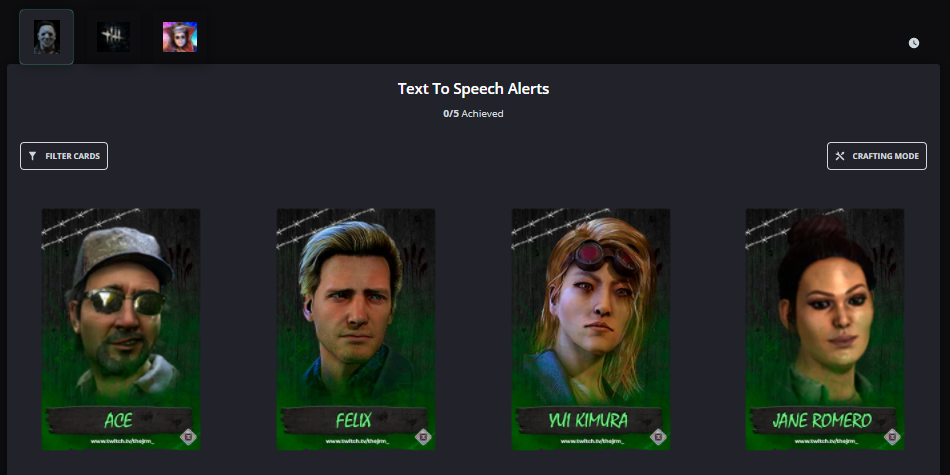The width and height of the screenshot is (950, 475).
Task: Click the Twitch link on Jane Romero card
Action: point(826,441)
